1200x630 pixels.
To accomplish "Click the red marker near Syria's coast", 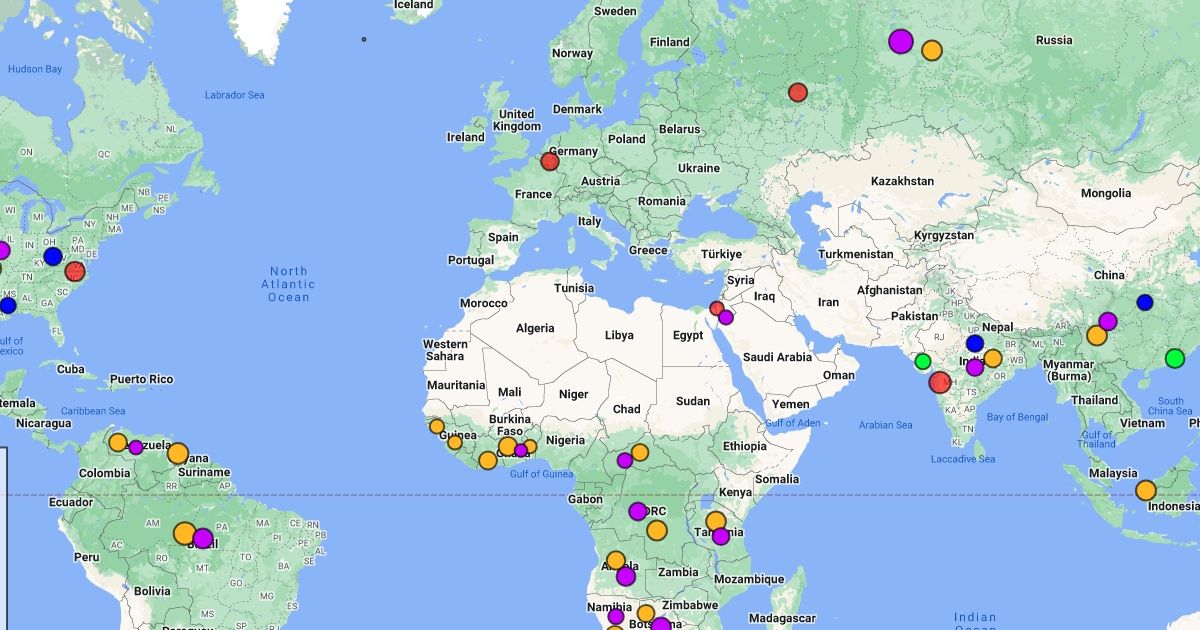I will 716,308.
